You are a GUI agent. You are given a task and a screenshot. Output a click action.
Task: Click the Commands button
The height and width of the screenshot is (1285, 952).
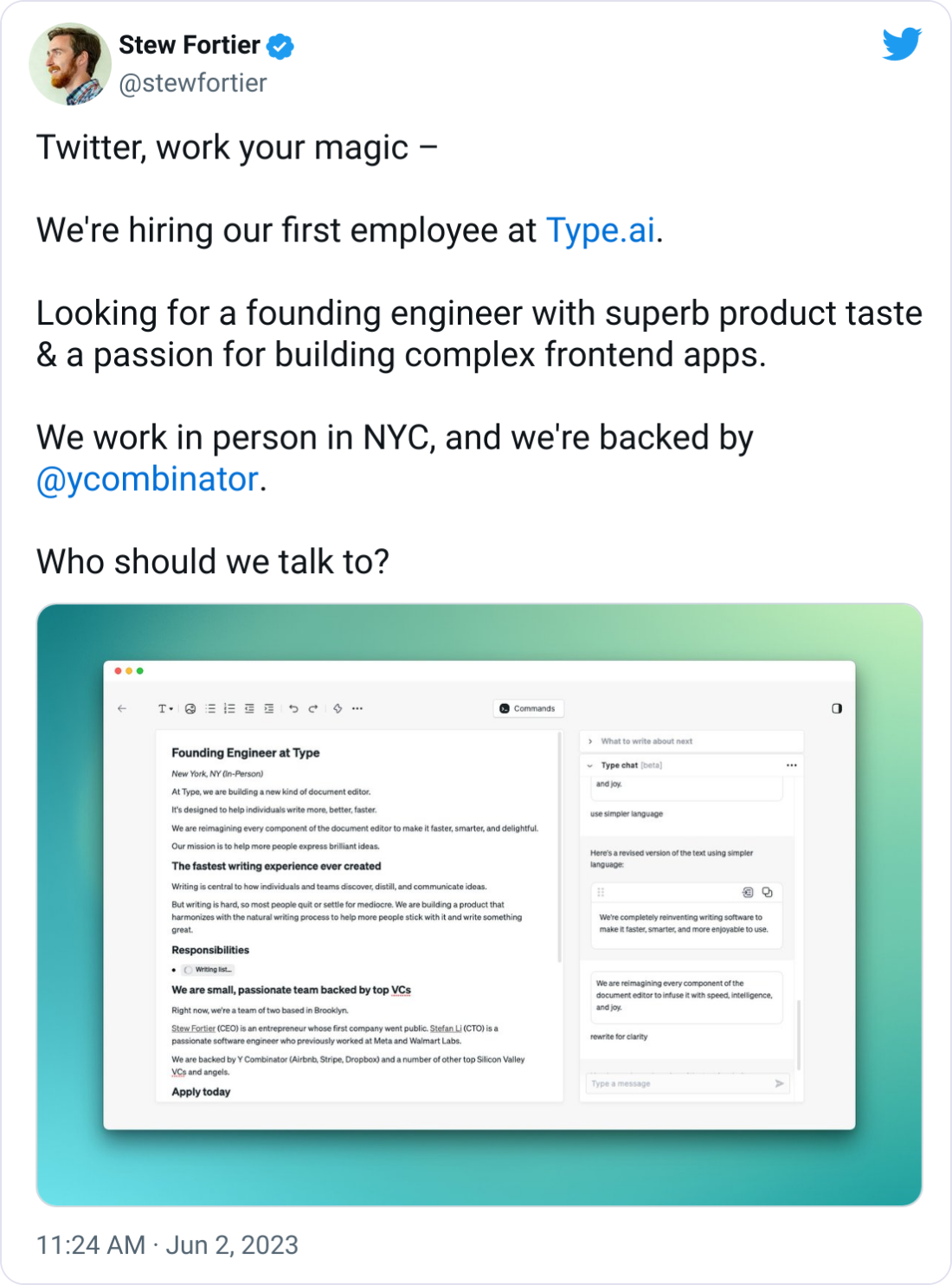pyautogui.click(x=529, y=708)
